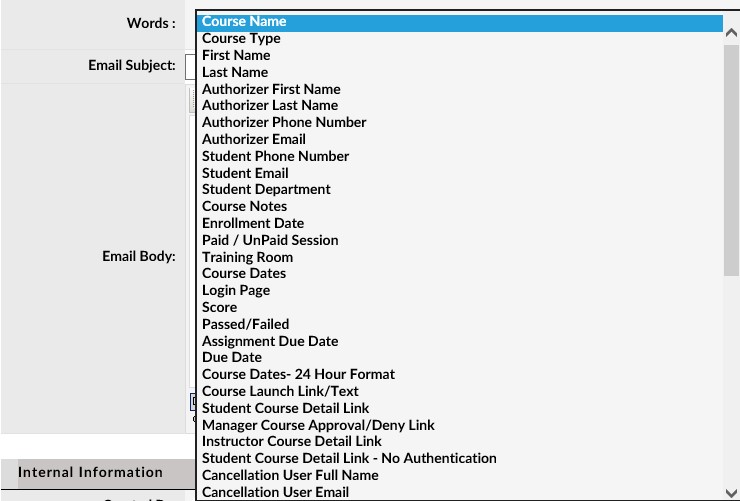
Task: Choose Enrollment Date entry
Action: coord(459,224)
